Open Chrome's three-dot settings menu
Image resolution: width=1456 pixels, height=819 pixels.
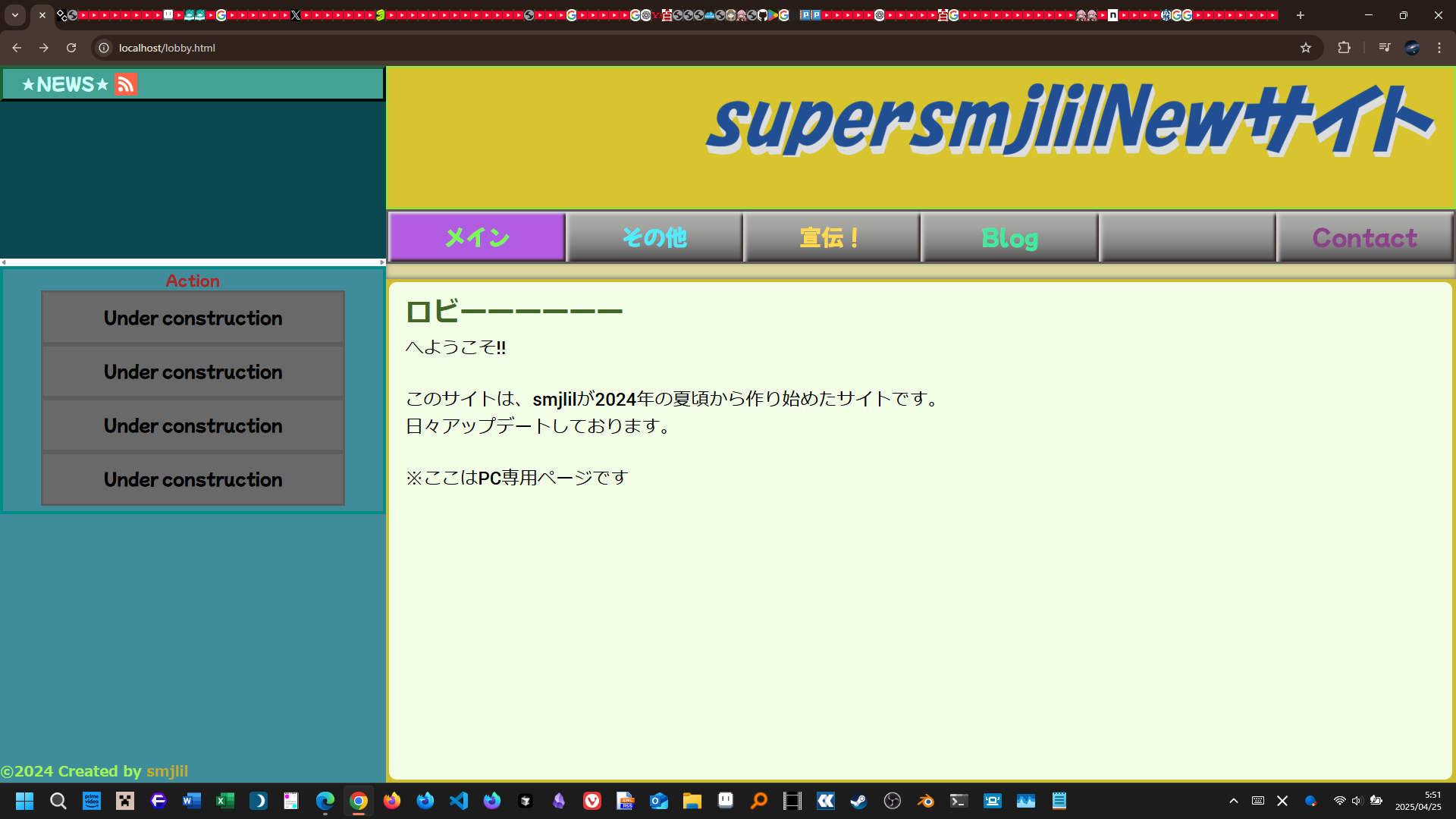point(1439,47)
